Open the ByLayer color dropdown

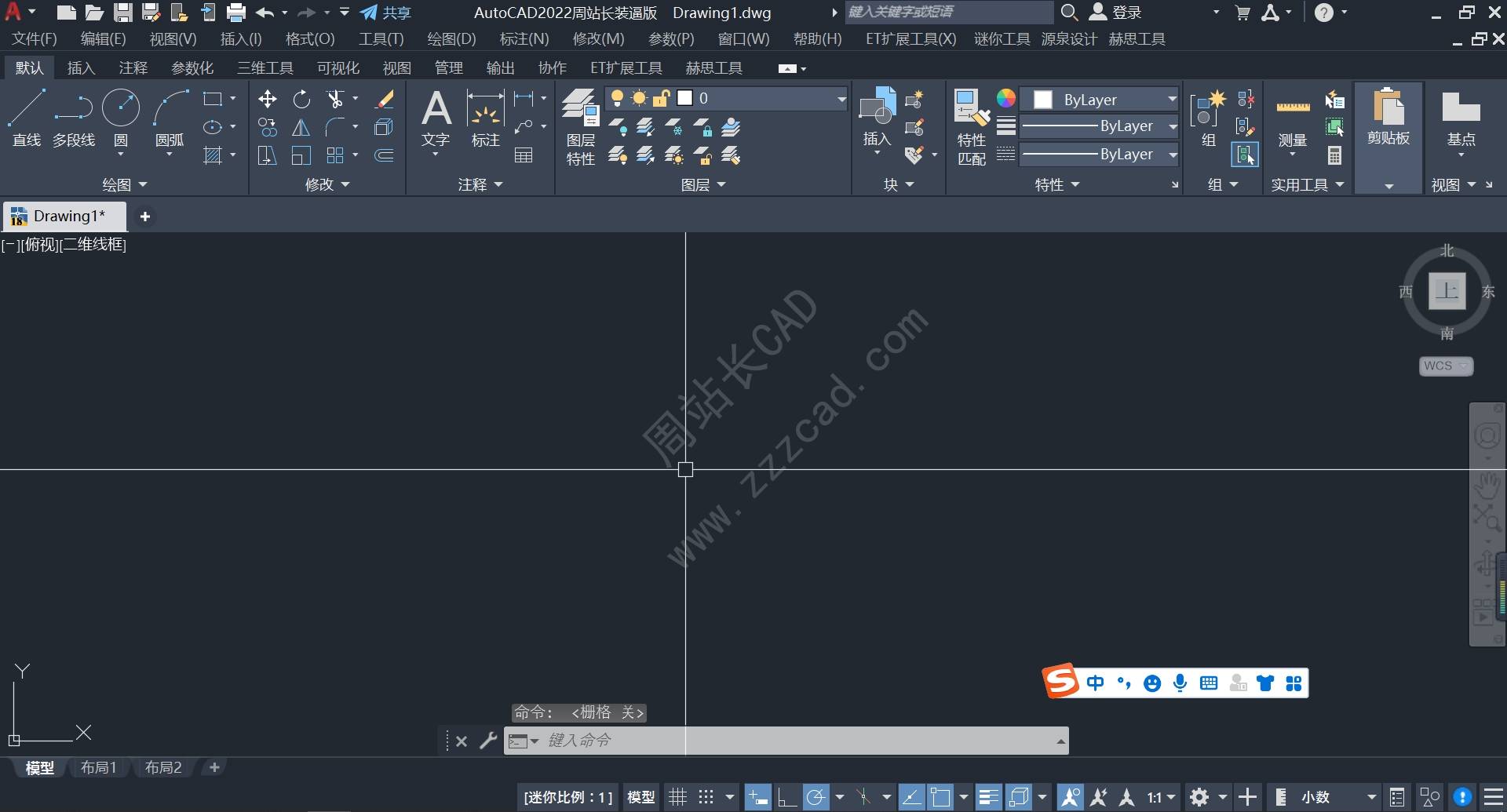pyautogui.click(x=1172, y=99)
